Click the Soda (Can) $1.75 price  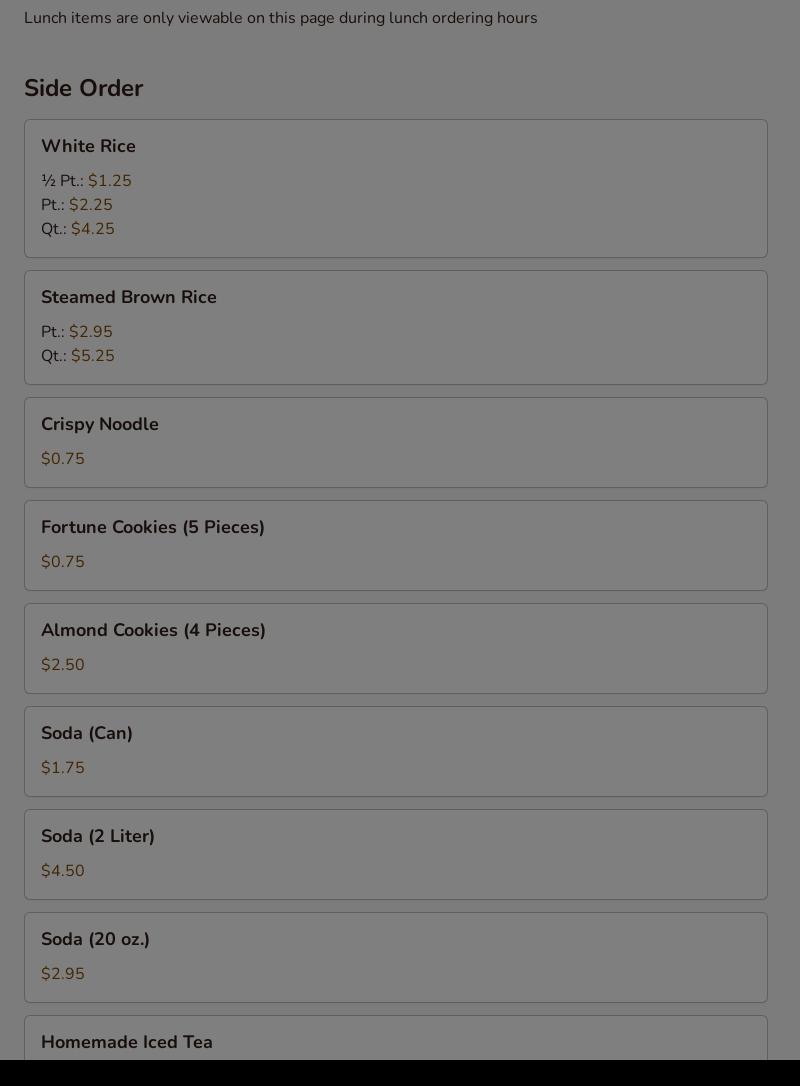[62, 767]
